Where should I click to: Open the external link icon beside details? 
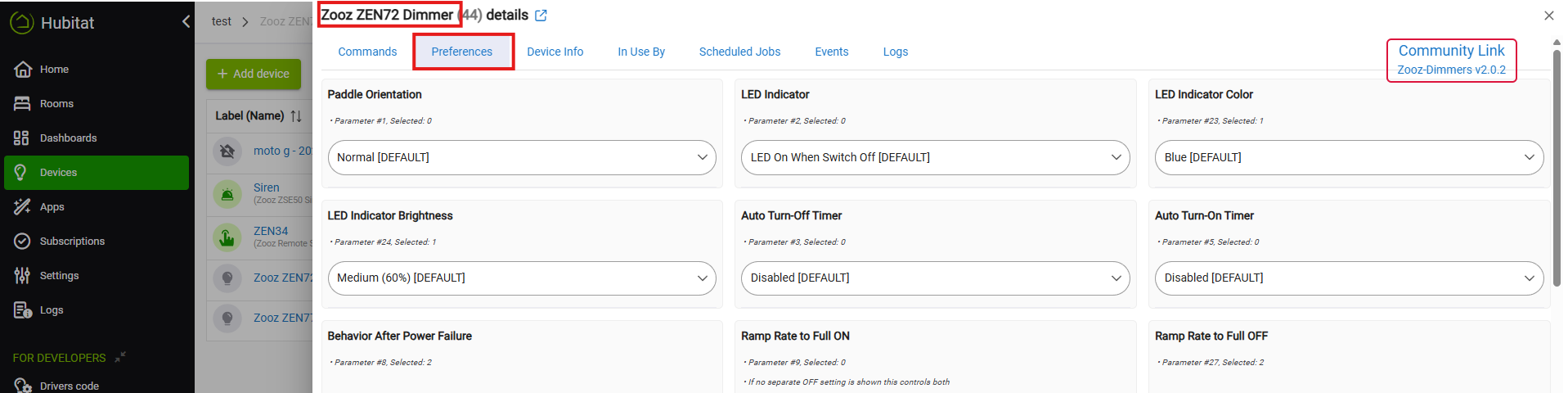pos(541,16)
